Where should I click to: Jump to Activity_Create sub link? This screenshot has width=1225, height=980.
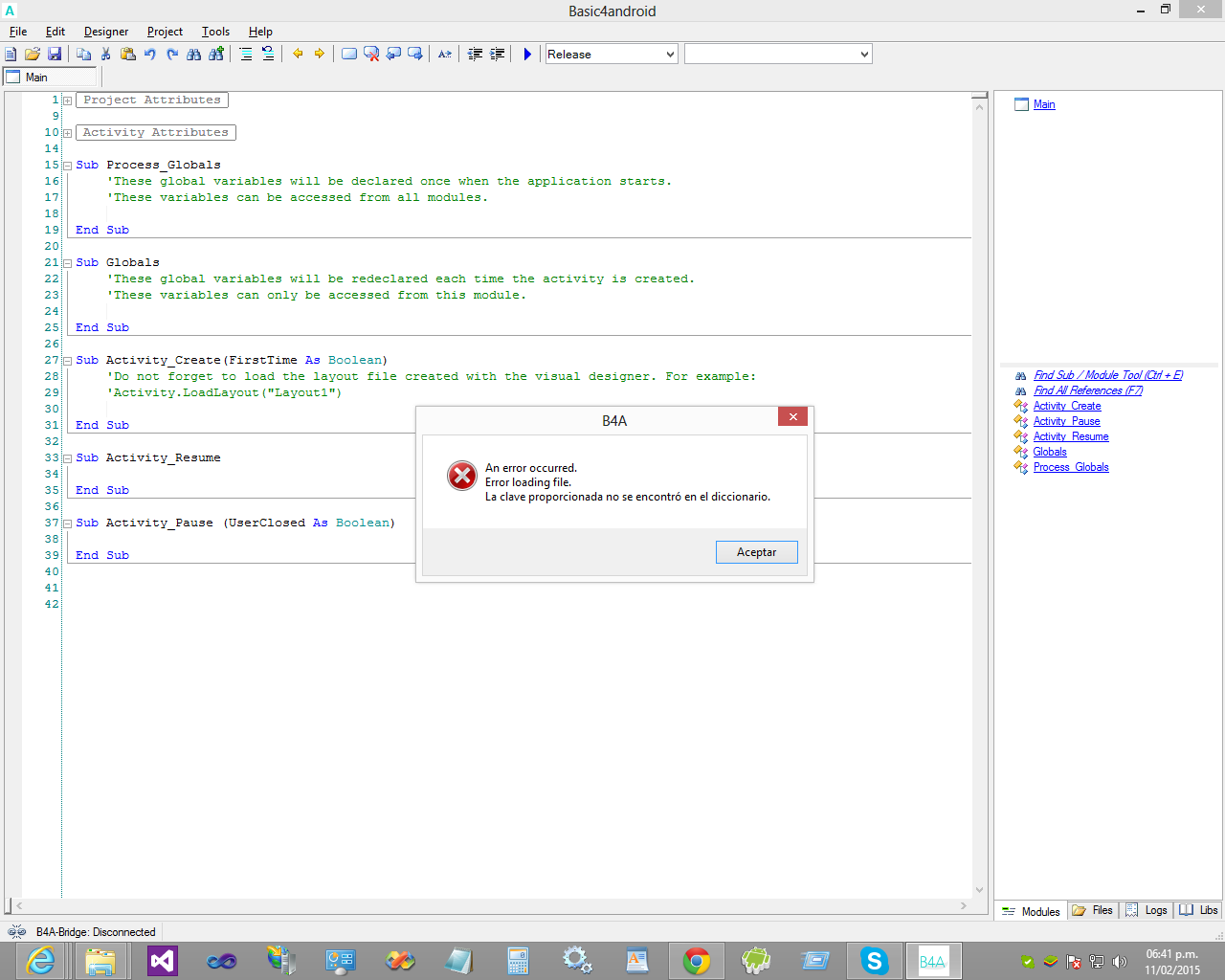click(x=1067, y=406)
